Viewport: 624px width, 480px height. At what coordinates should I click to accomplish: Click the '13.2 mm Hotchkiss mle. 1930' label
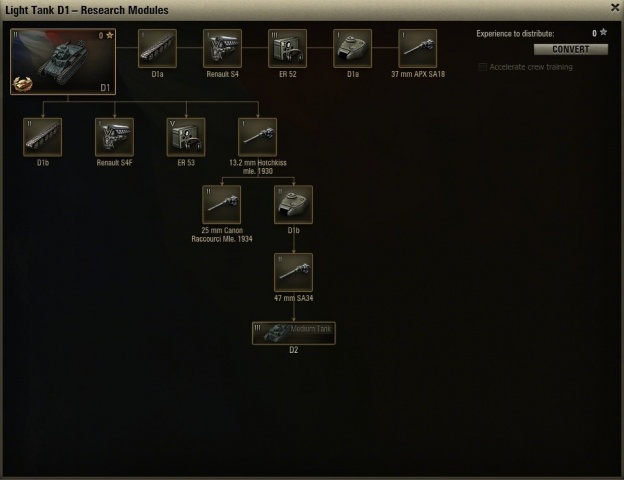click(257, 167)
